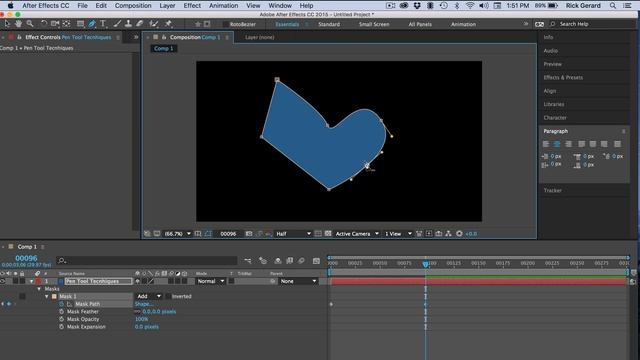Hide Pen Tool Techniques layer eye
Screen dimensions: 640x360
(2, 281)
